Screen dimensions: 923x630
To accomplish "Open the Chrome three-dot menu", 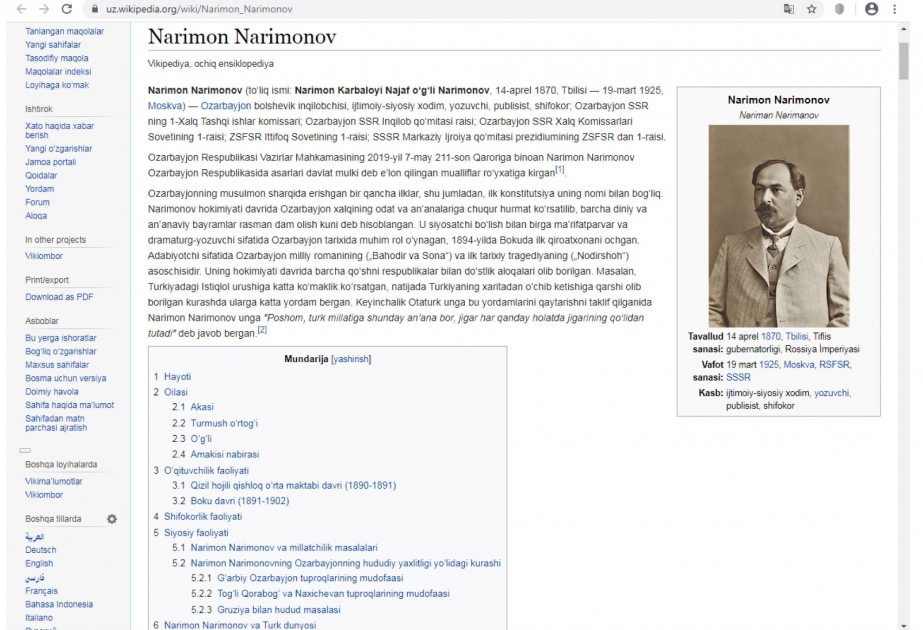I will click(x=895, y=9).
